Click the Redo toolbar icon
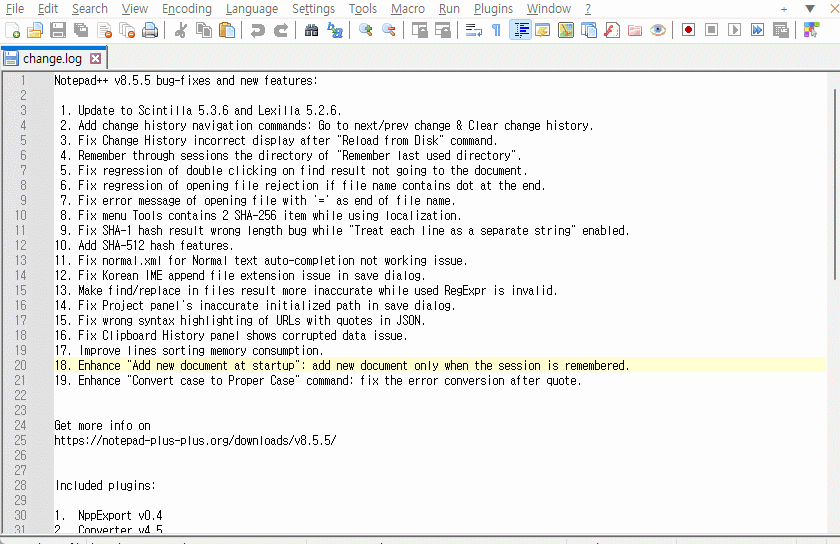 (x=281, y=31)
